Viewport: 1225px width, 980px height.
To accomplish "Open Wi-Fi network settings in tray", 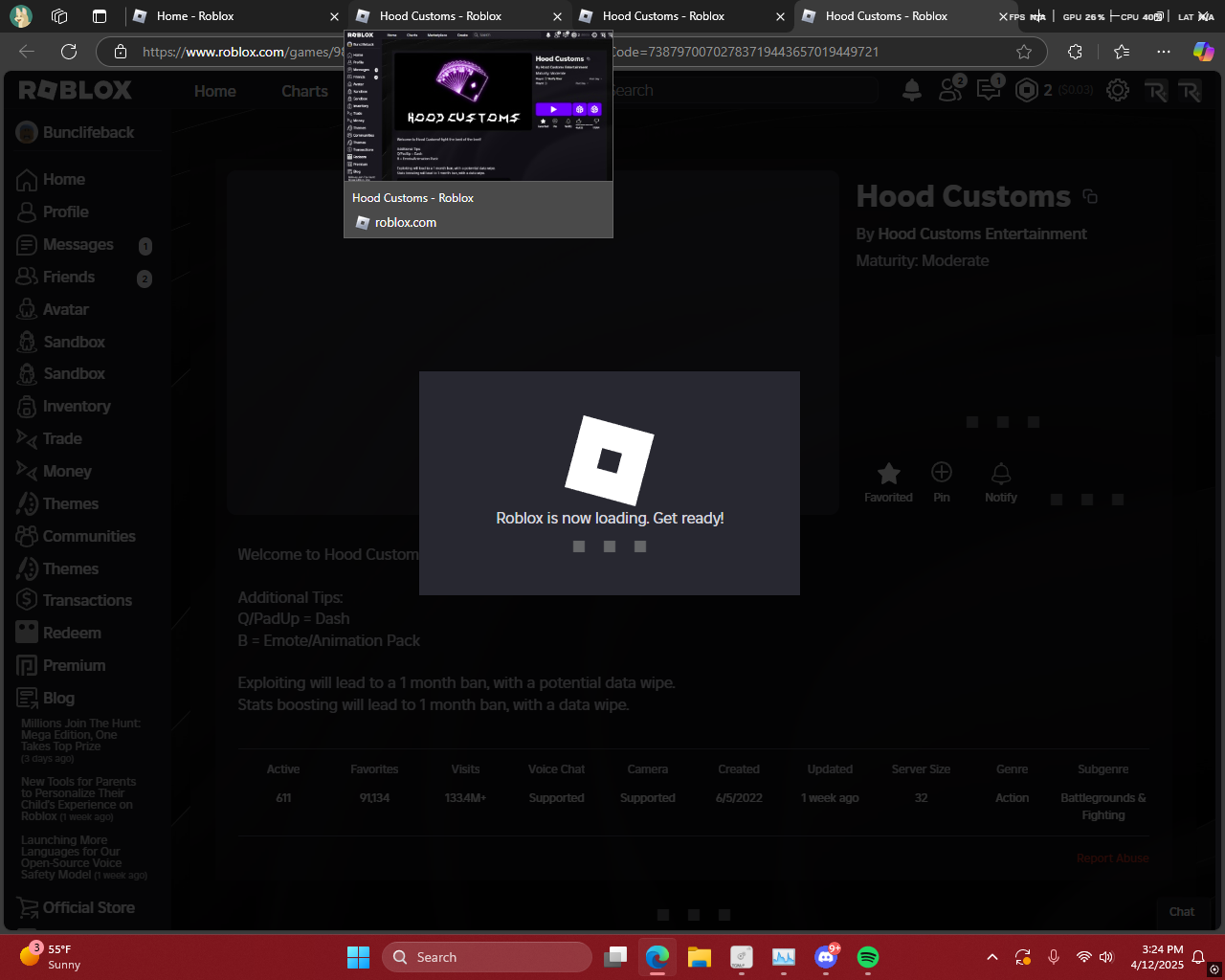I will tap(1083, 957).
